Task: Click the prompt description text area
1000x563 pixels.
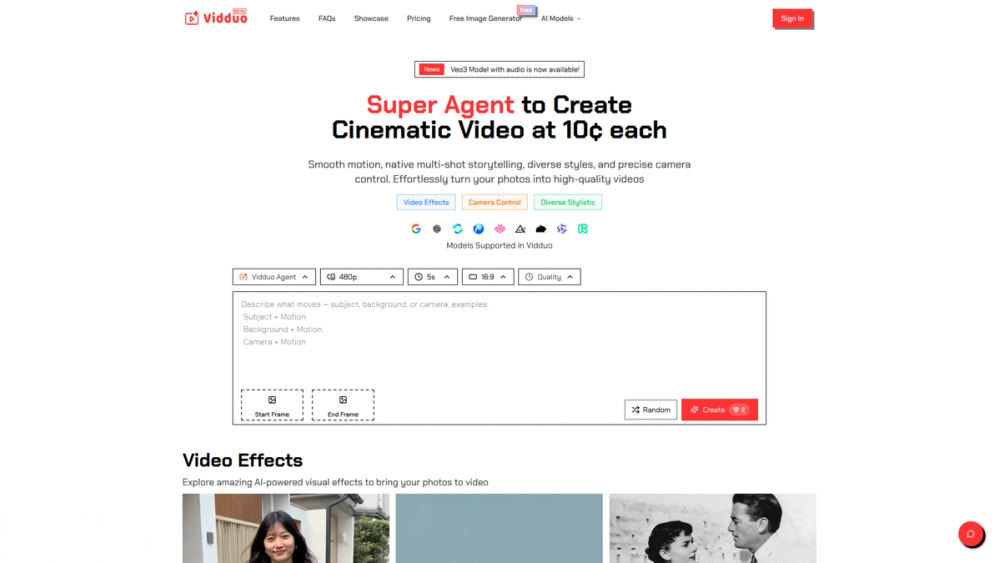Action: [499, 338]
